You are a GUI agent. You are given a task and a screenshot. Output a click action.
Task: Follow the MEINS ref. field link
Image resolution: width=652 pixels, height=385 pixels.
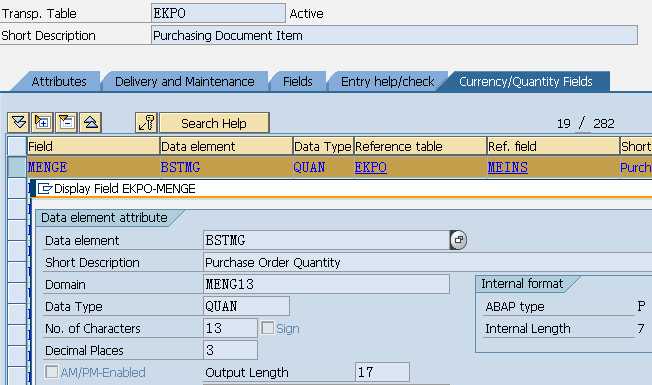click(508, 168)
